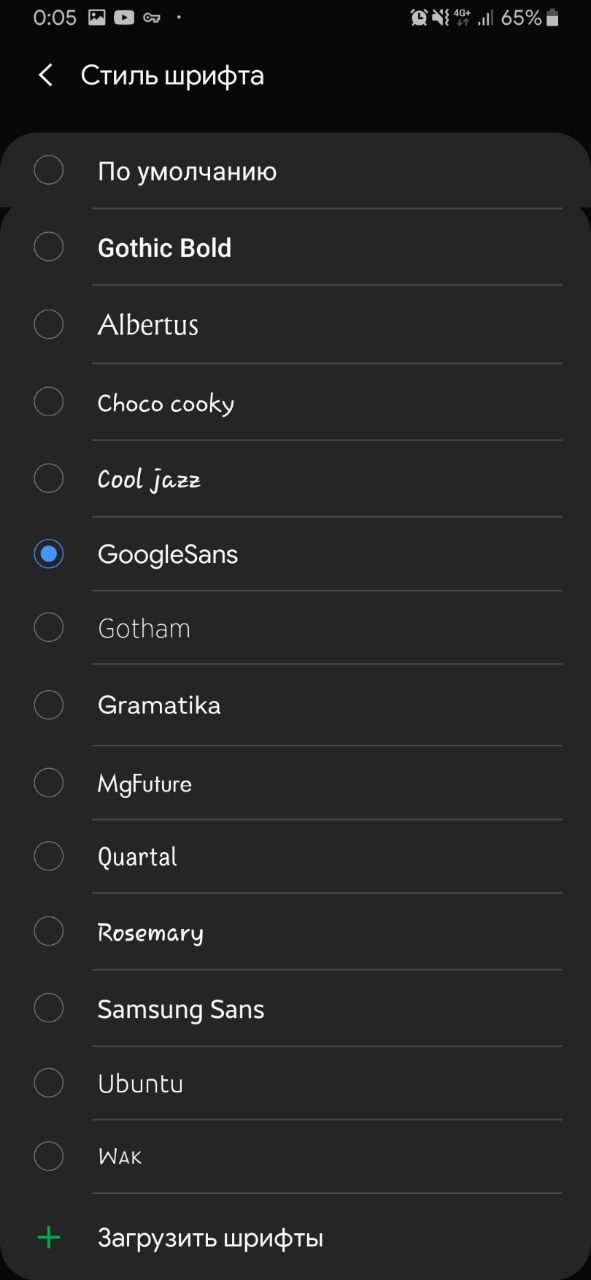Tap the alarm icon in status bar
This screenshot has width=591, height=1280.
419,17
